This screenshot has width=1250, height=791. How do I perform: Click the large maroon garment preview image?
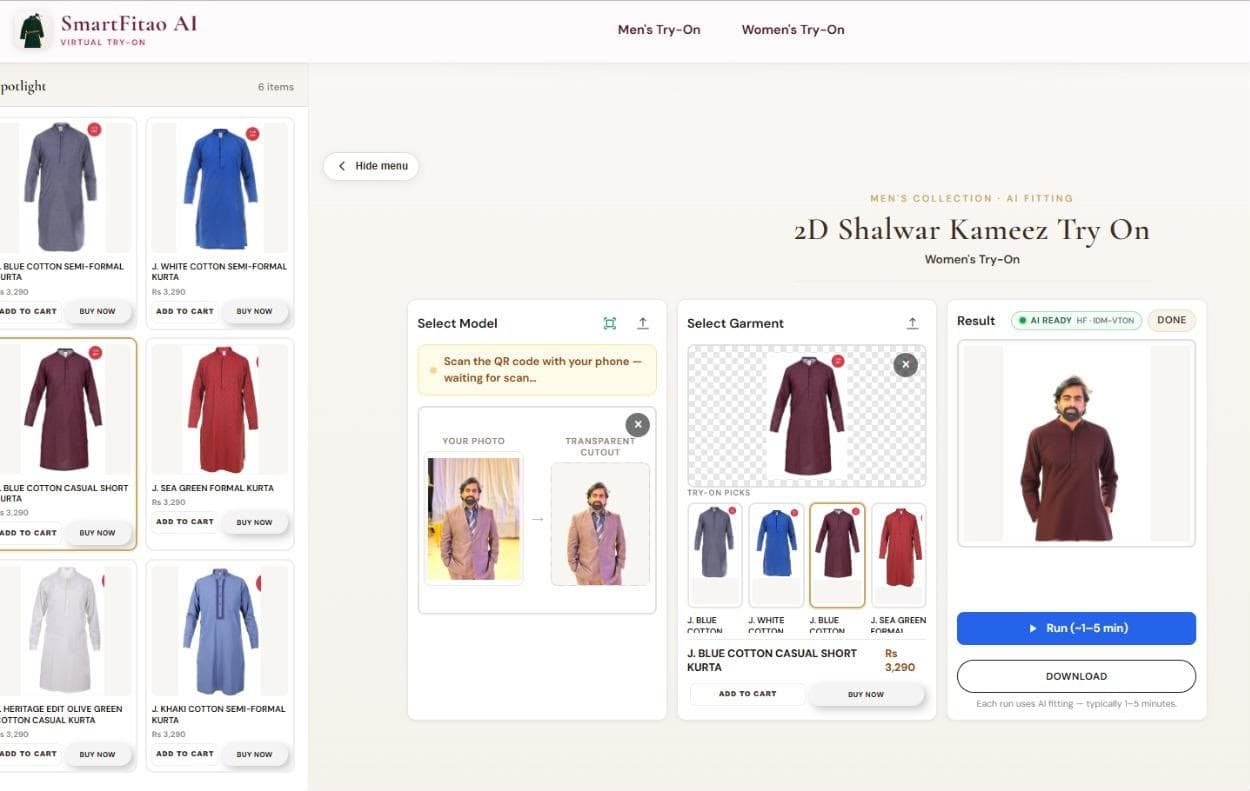click(x=806, y=416)
